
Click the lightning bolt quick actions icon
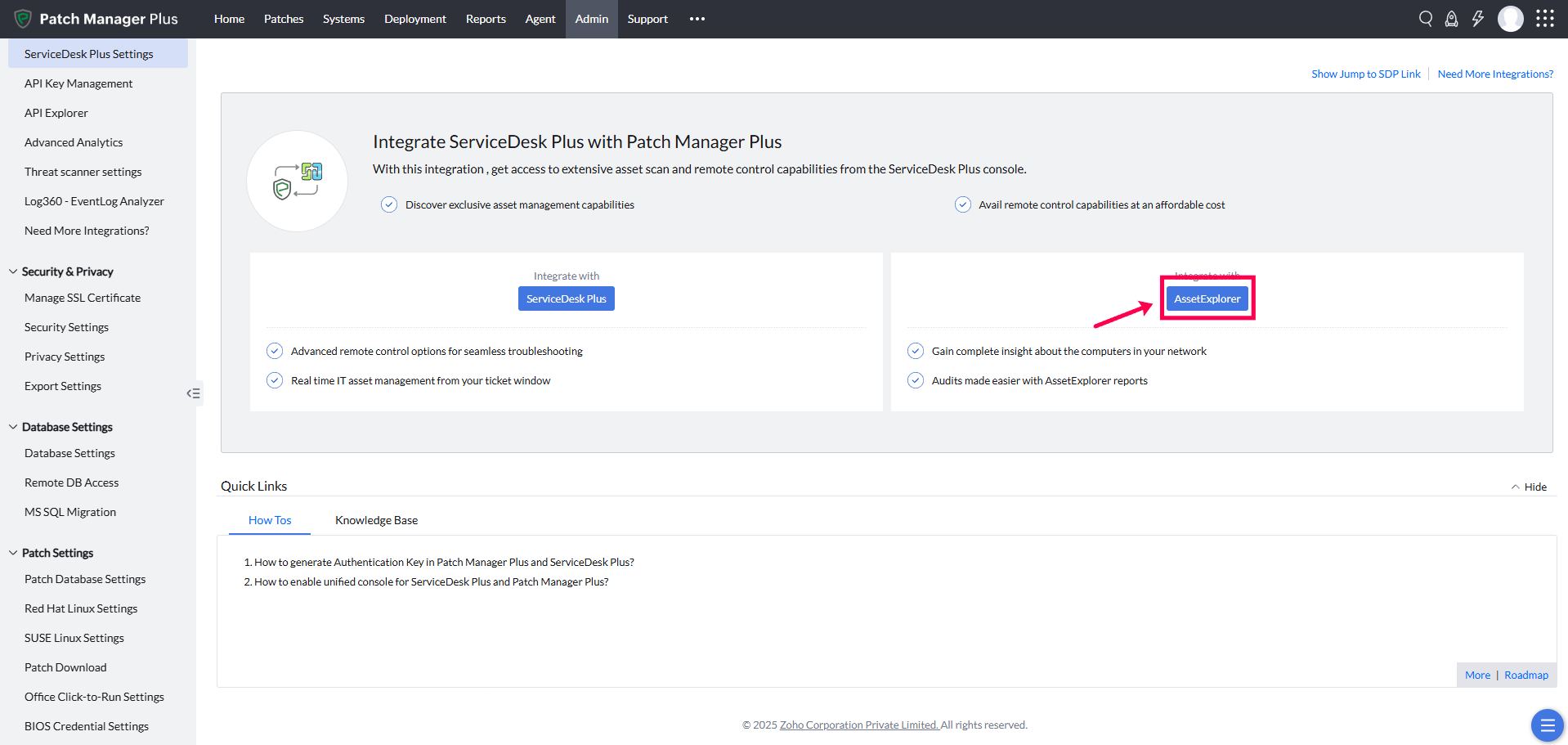1478,19
